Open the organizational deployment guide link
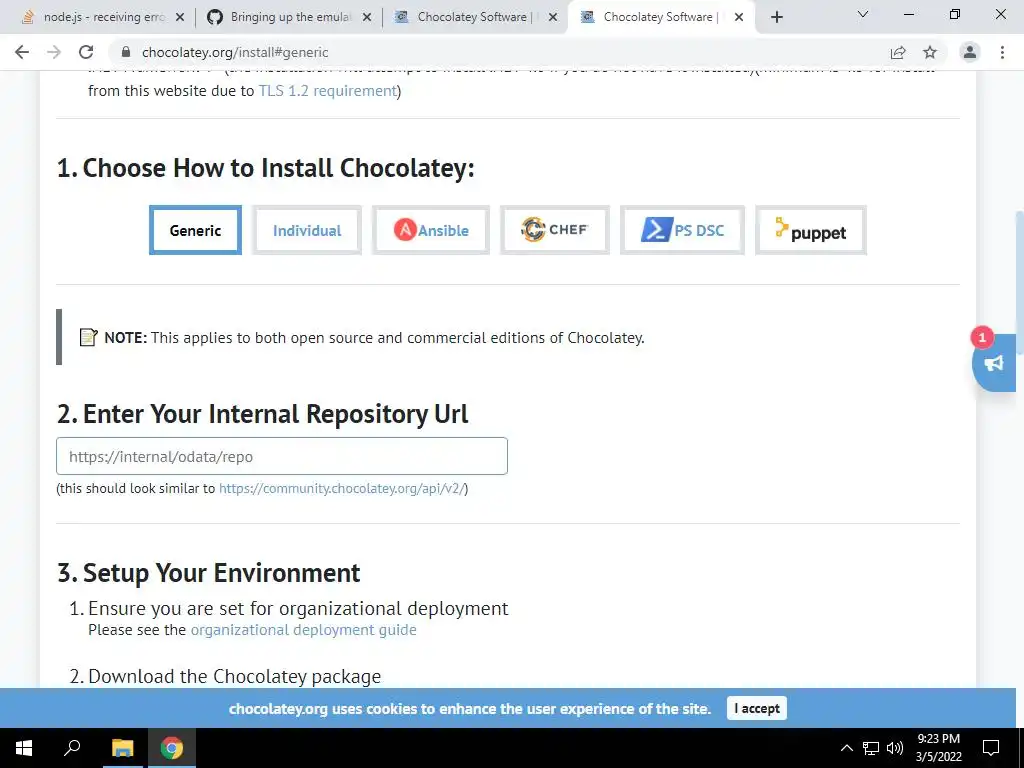Image resolution: width=1024 pixels, height=768 pixels. pos(303,630)
